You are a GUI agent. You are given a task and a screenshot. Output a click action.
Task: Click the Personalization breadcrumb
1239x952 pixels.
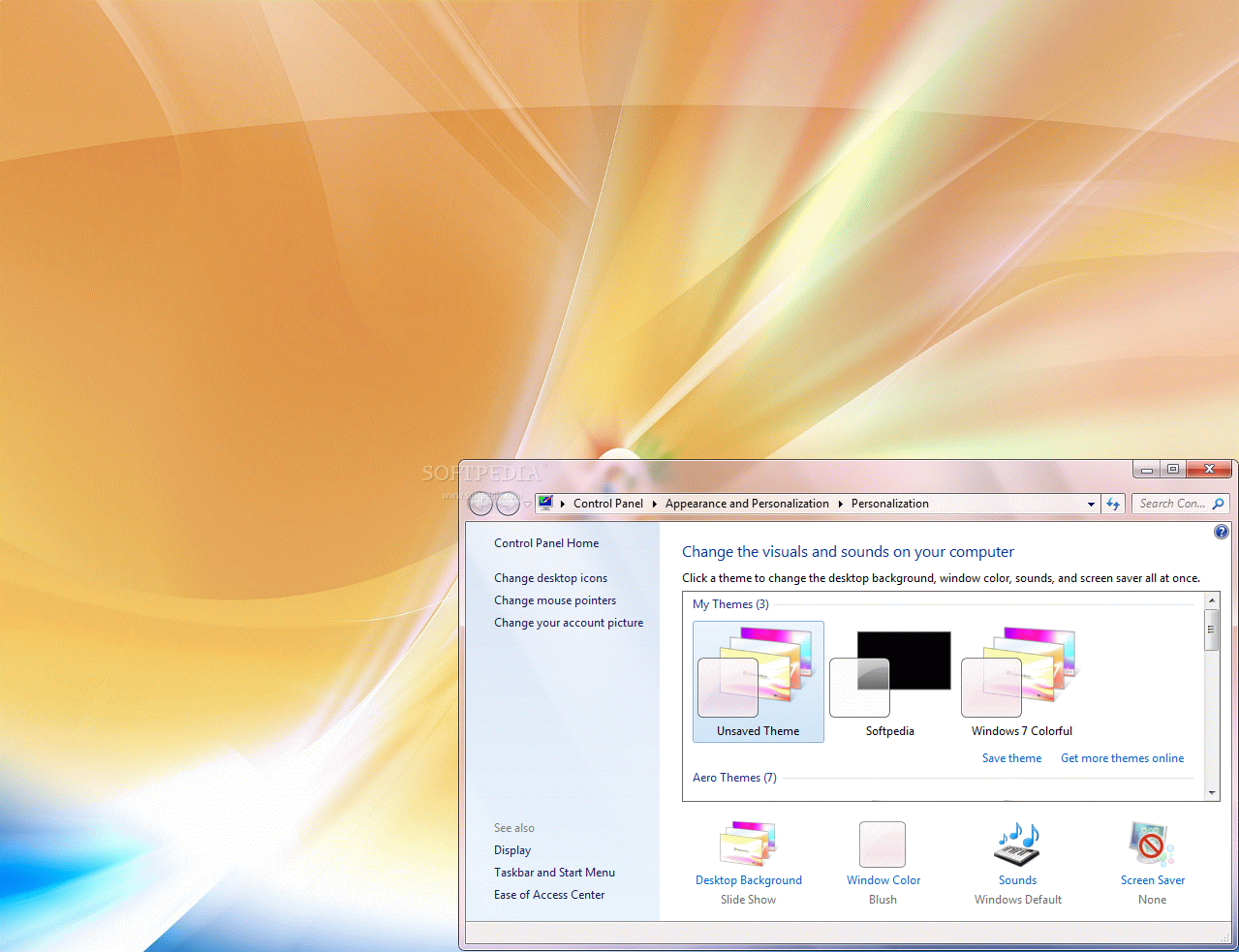coord(889,504)
